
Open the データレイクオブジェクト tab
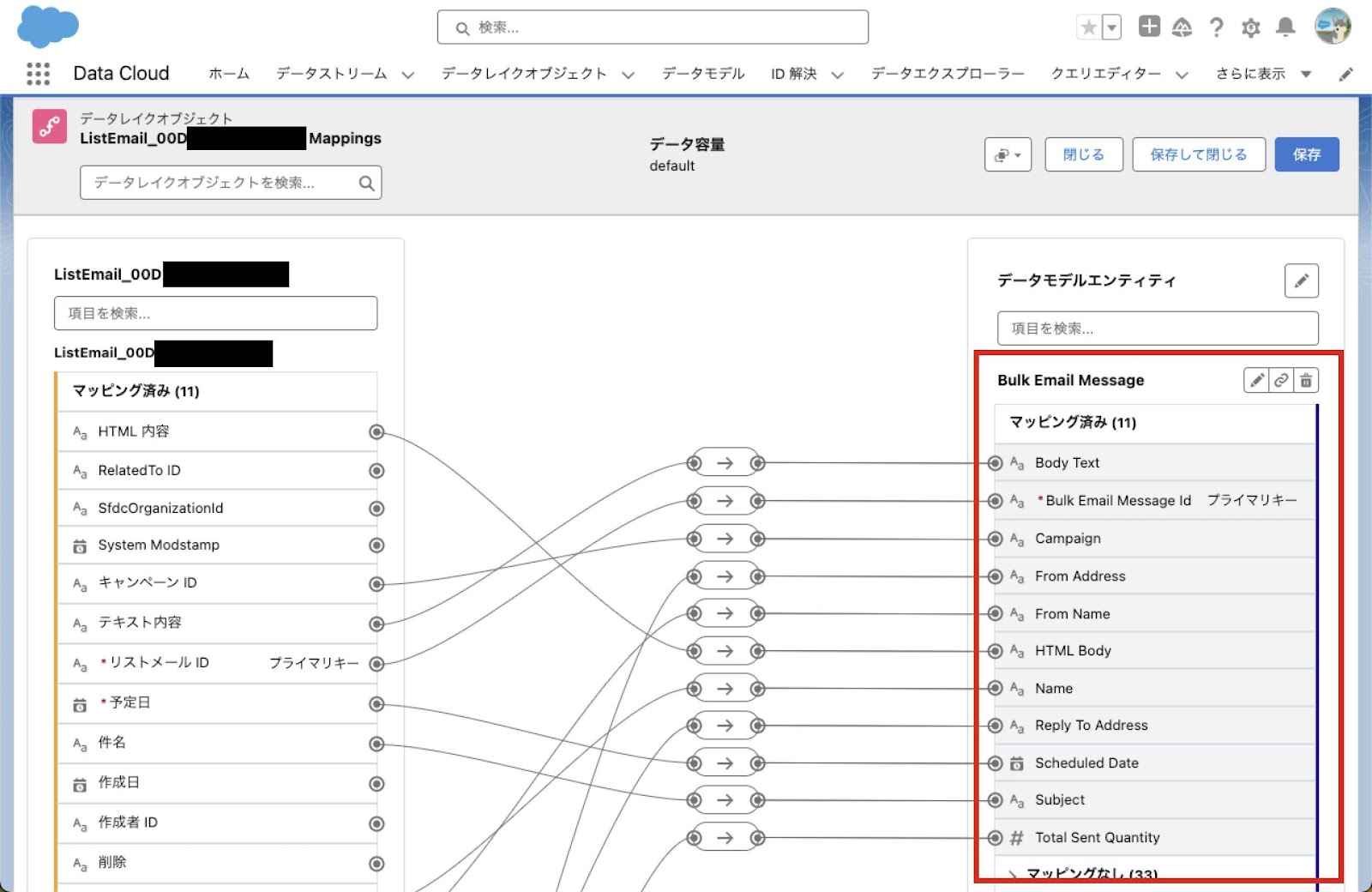pos(524,74)
